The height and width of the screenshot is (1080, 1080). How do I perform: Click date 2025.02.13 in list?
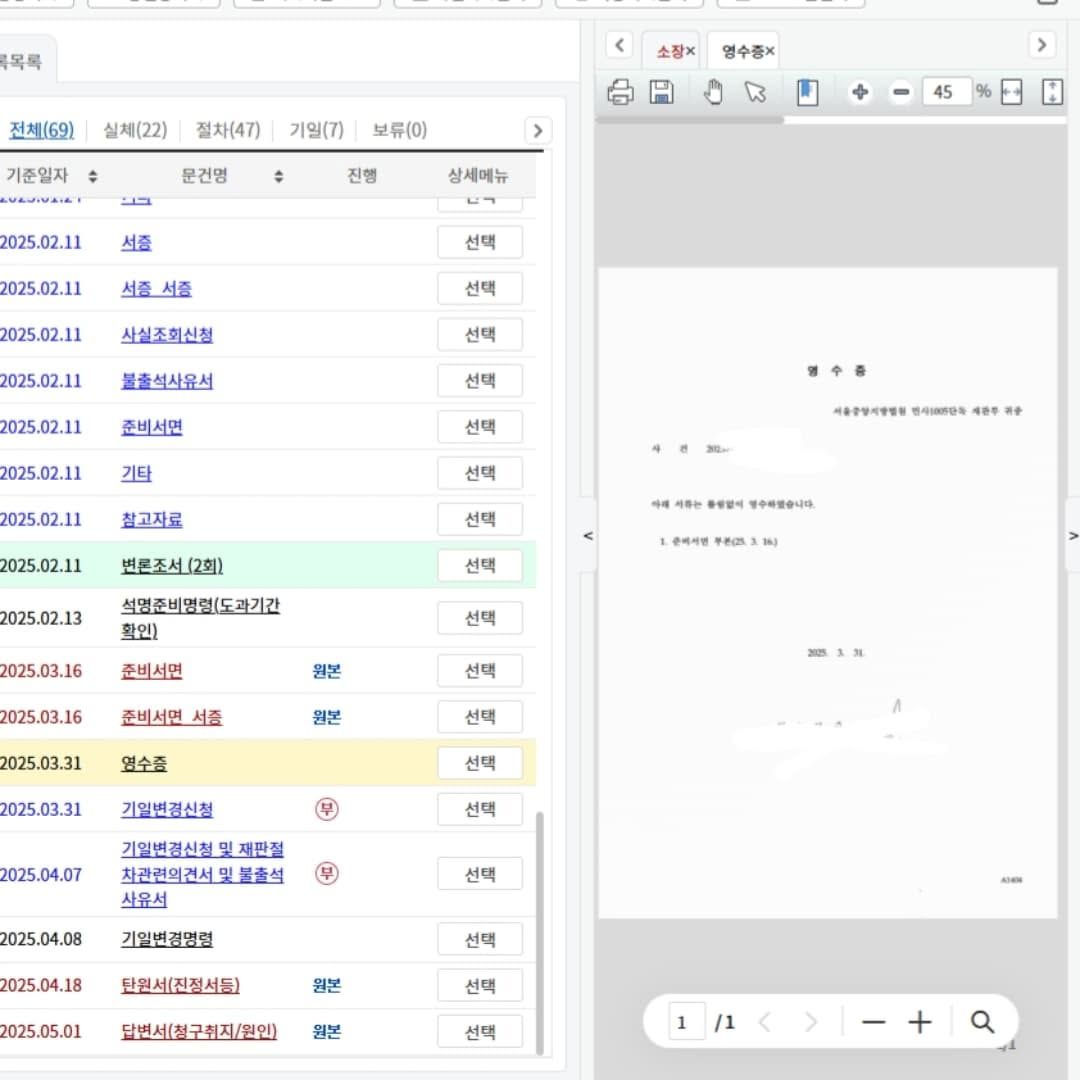[41, 618]
